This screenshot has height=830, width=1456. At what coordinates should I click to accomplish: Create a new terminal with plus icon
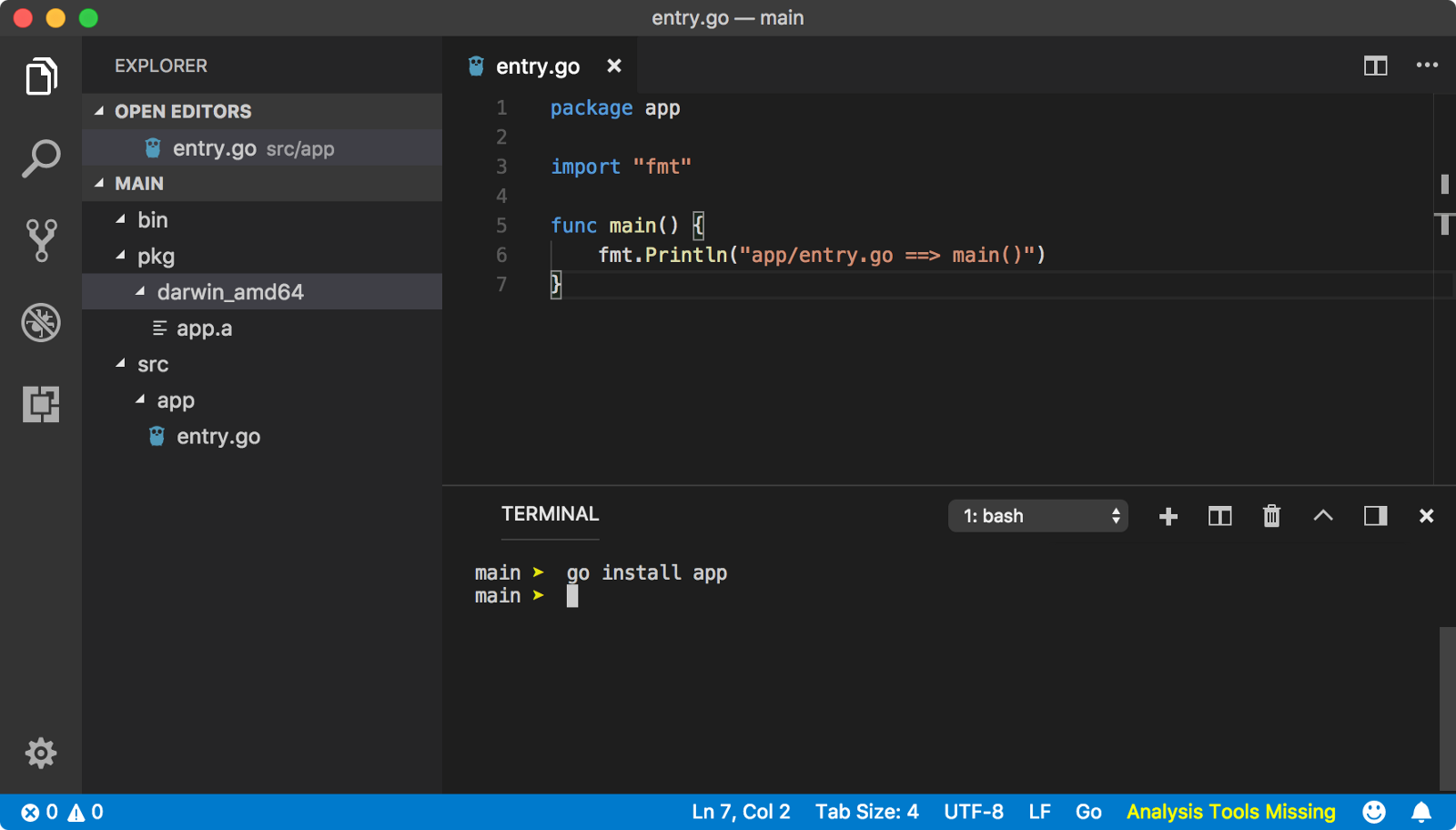(1168, 516)
